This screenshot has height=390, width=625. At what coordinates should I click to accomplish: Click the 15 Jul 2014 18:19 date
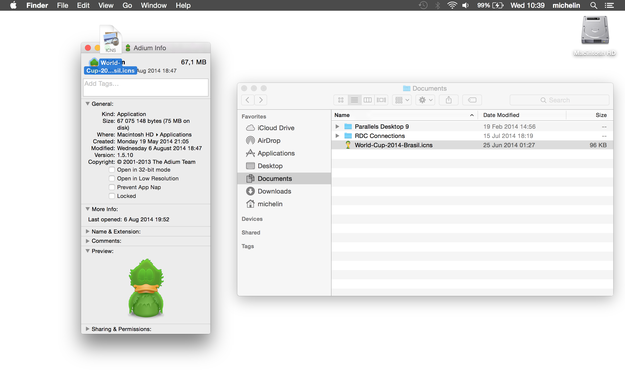coord(508,136)
